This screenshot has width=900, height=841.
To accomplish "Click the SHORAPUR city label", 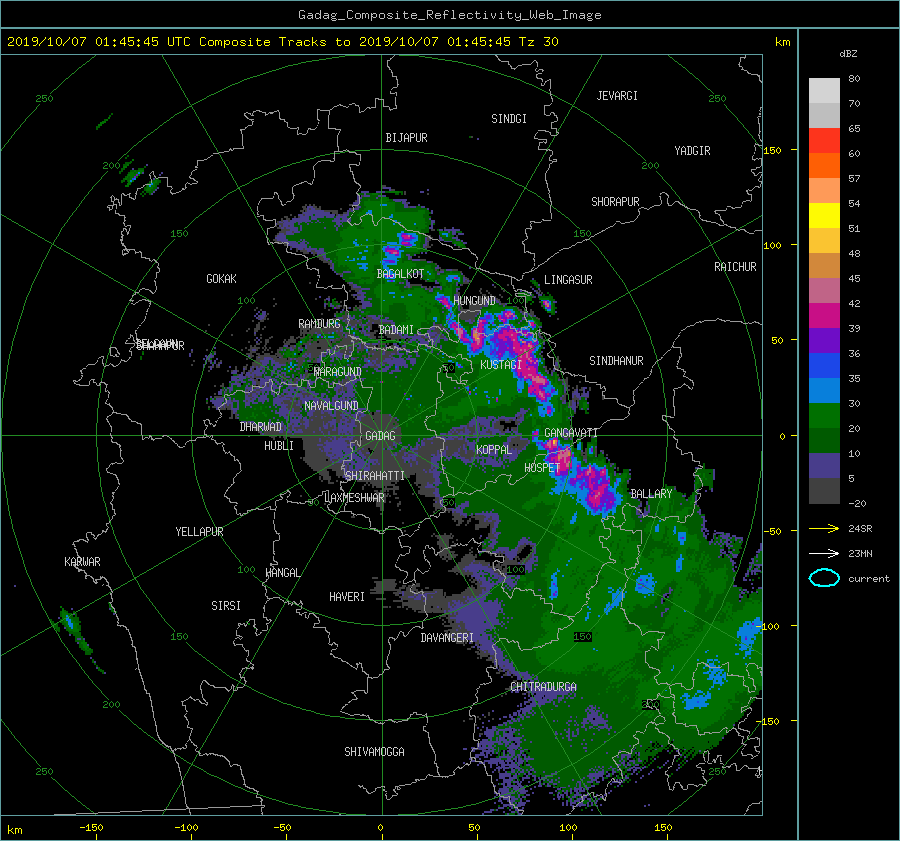I will (x=615, y=201).
